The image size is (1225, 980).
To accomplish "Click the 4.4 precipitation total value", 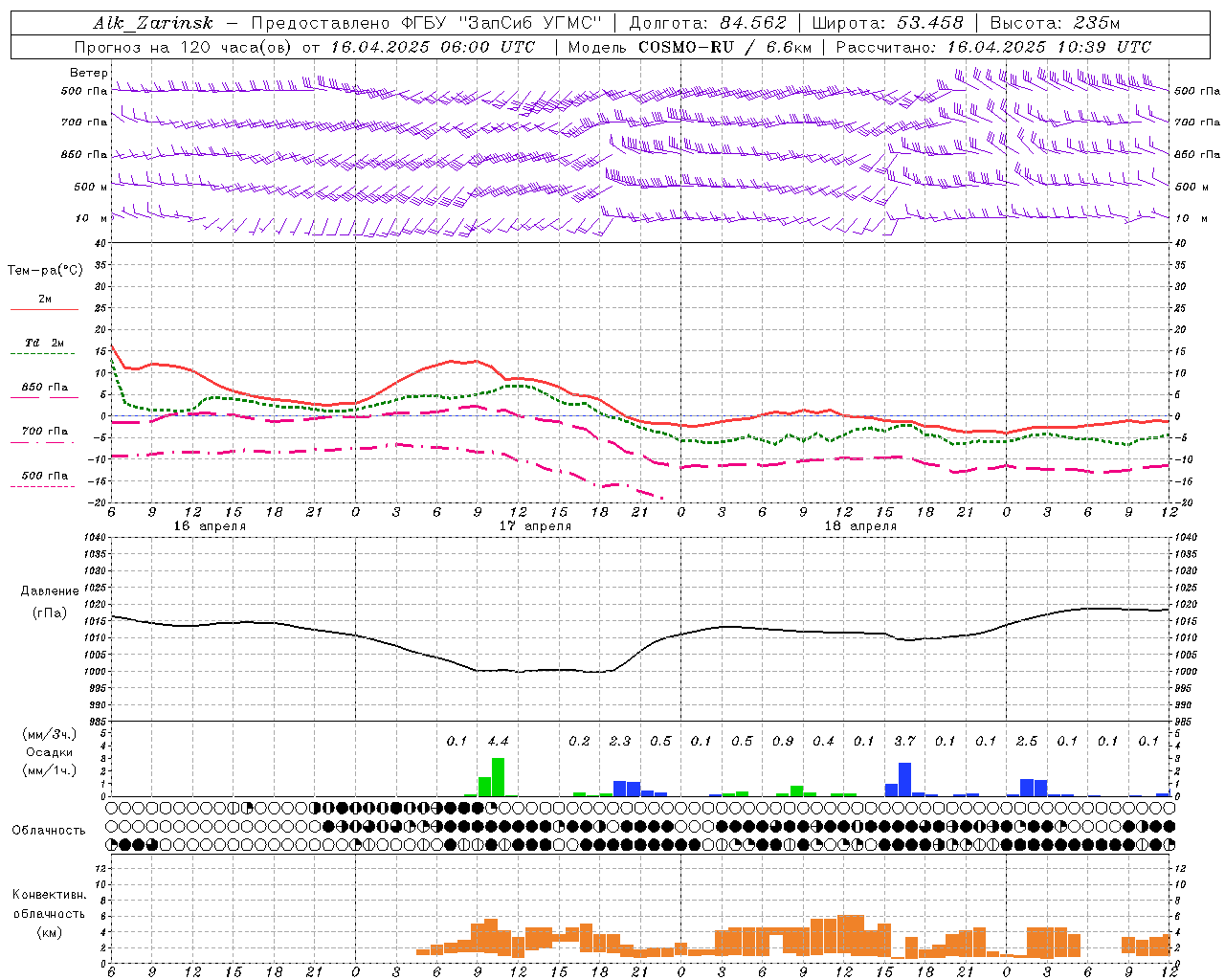I will (498, 741).
